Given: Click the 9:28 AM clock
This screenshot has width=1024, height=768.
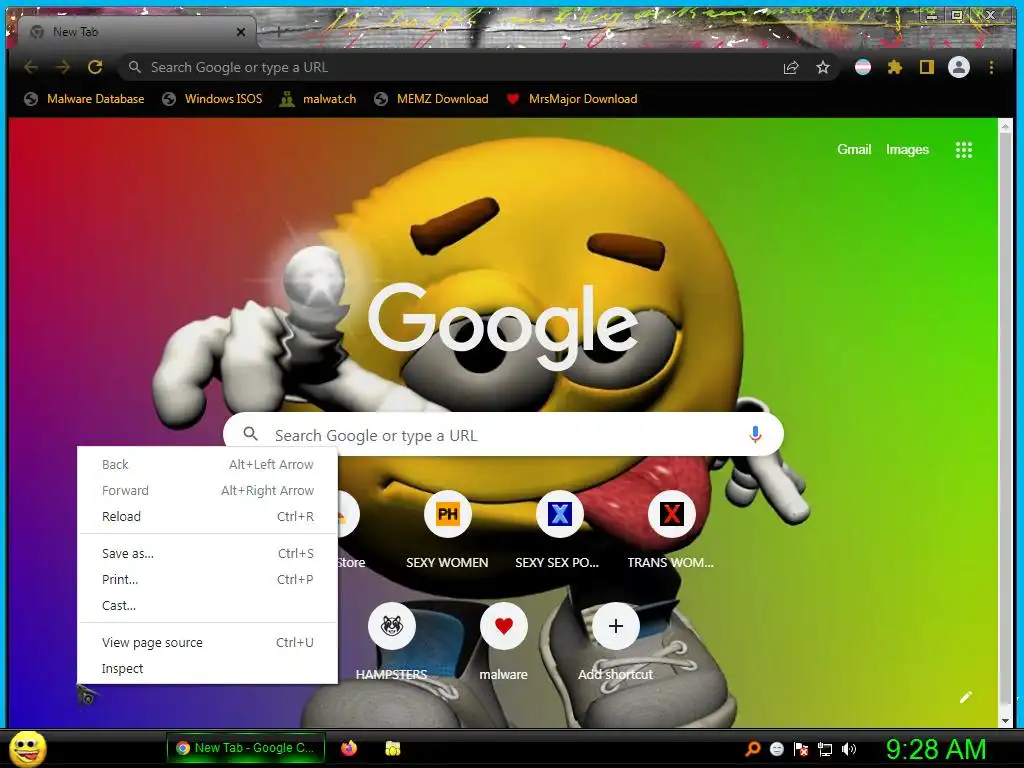Looking at the screenshot, I should (x=935, y=749).
